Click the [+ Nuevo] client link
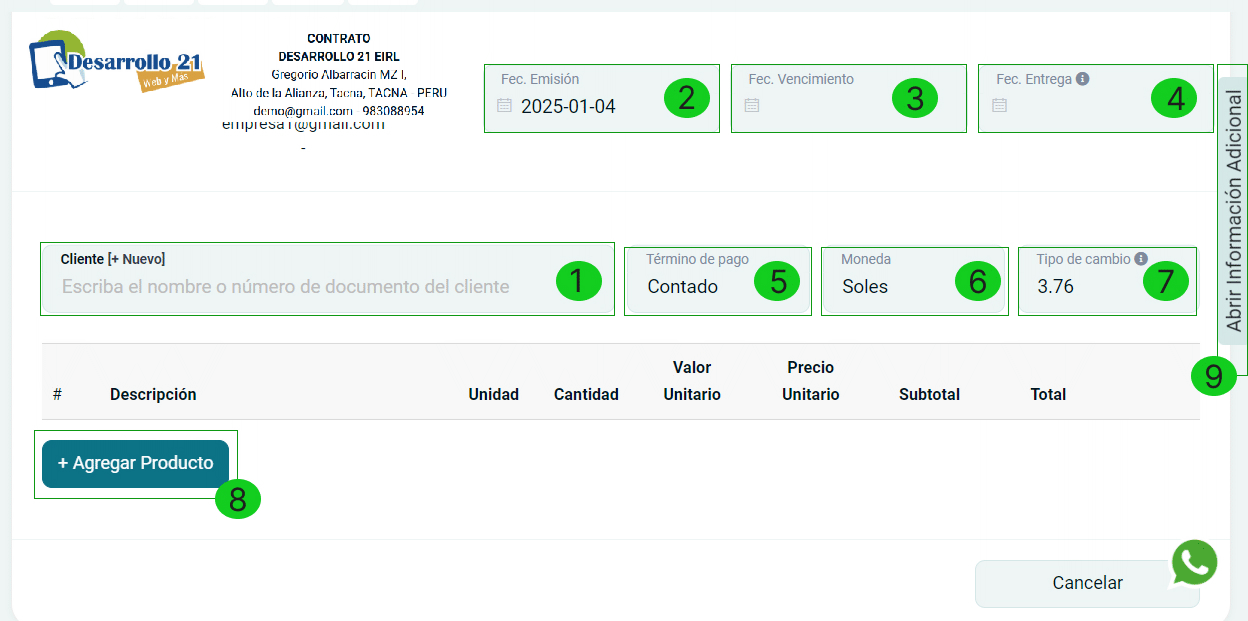 [136, 259]
